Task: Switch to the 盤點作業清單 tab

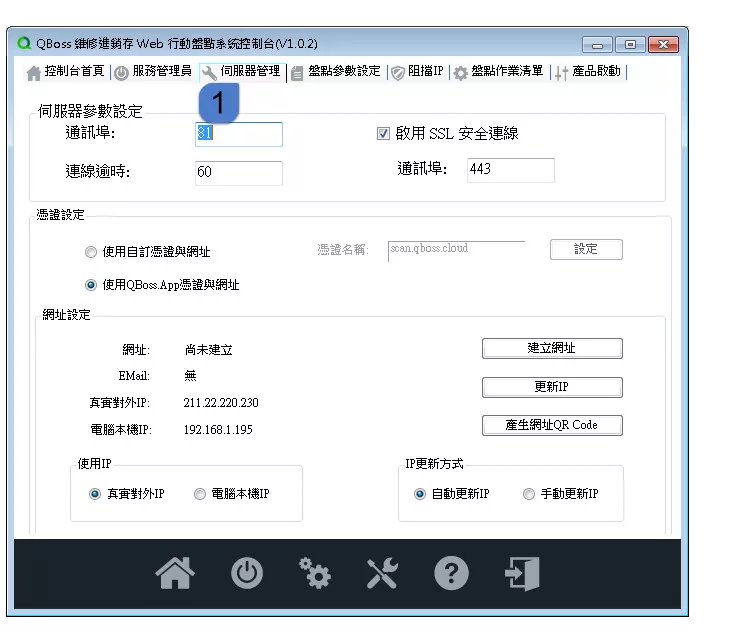Action: [499, 72]
